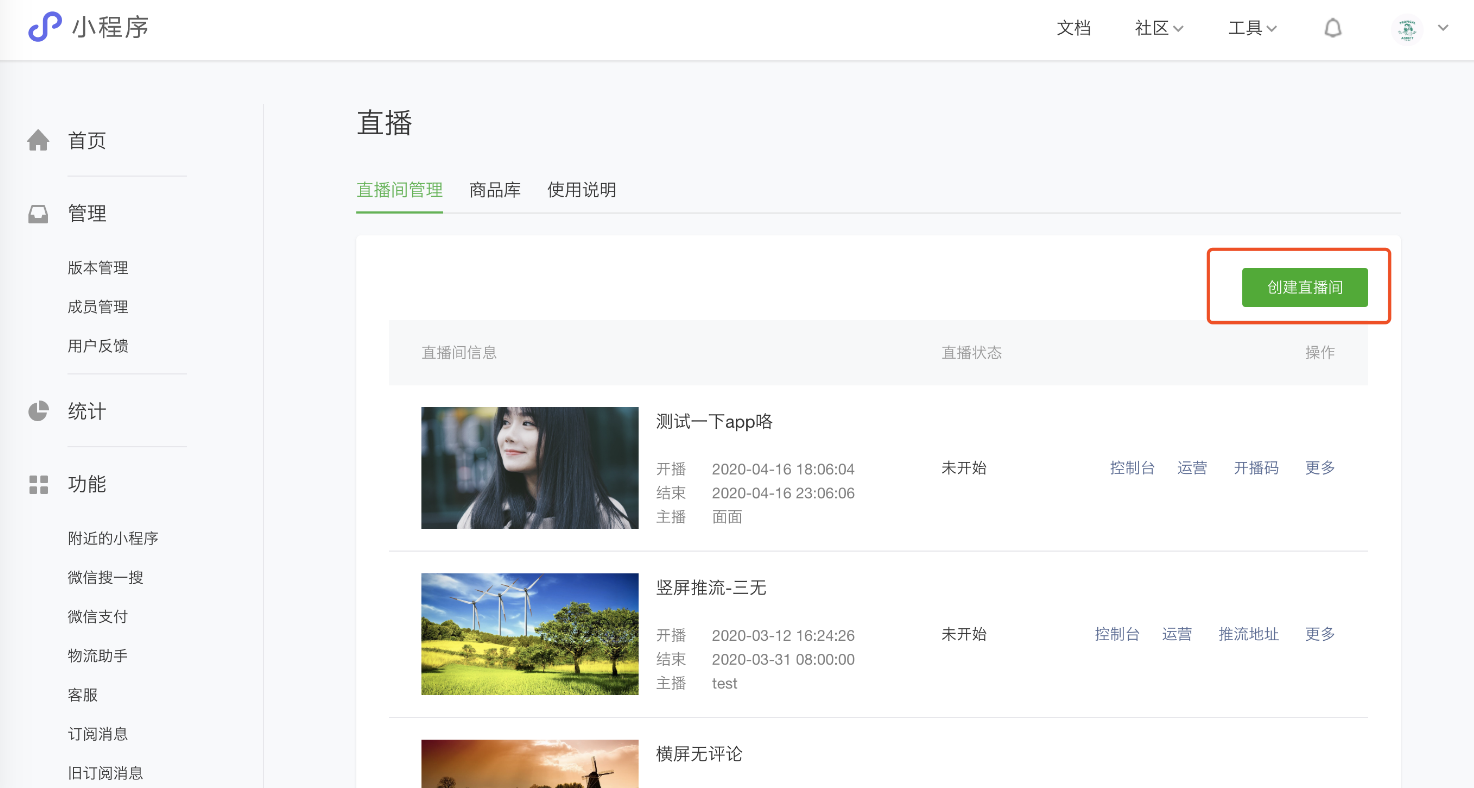Click the inbox icon beside 管理
1474x788 pixels.
(38, 214)
